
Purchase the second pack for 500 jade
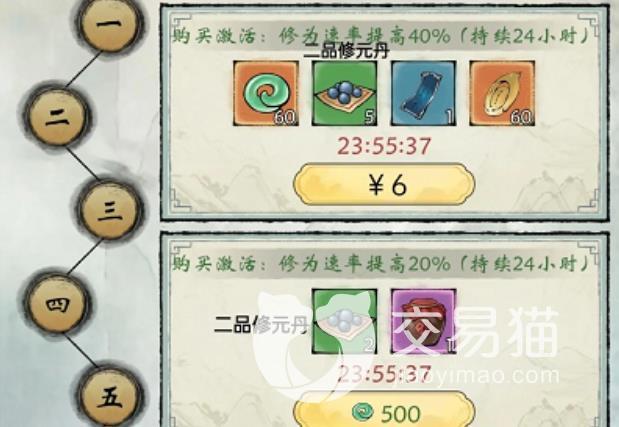point(384,410)
